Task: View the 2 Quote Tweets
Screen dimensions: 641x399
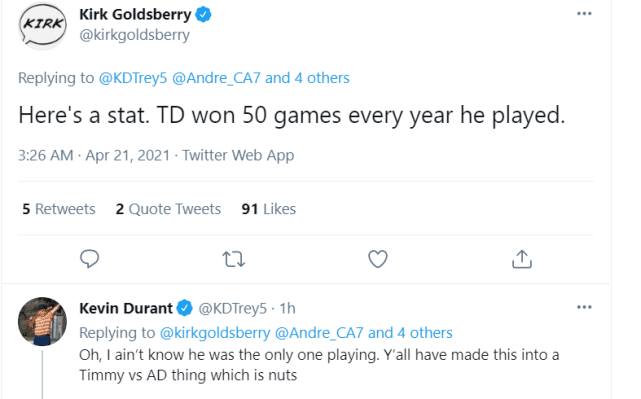Action: click(x=168, y=209)
